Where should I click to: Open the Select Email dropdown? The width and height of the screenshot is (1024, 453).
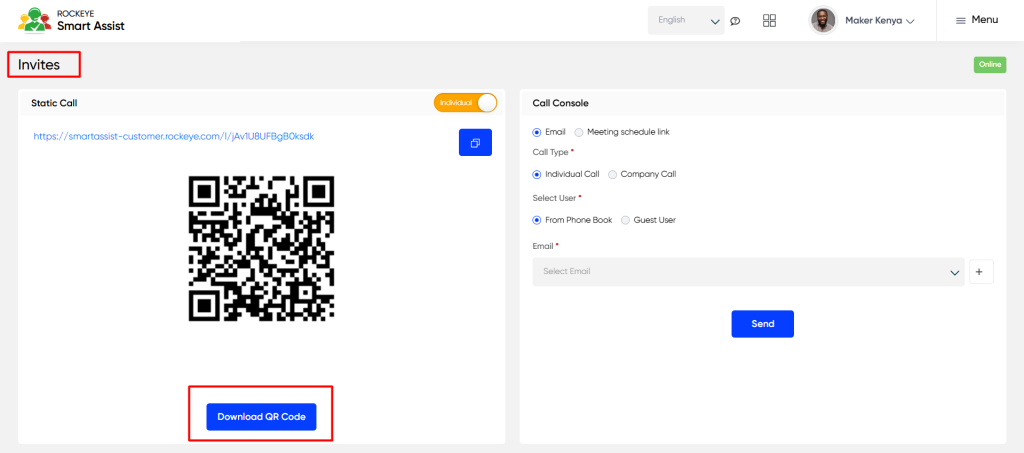pyautogui.click(x=748, y=272)
